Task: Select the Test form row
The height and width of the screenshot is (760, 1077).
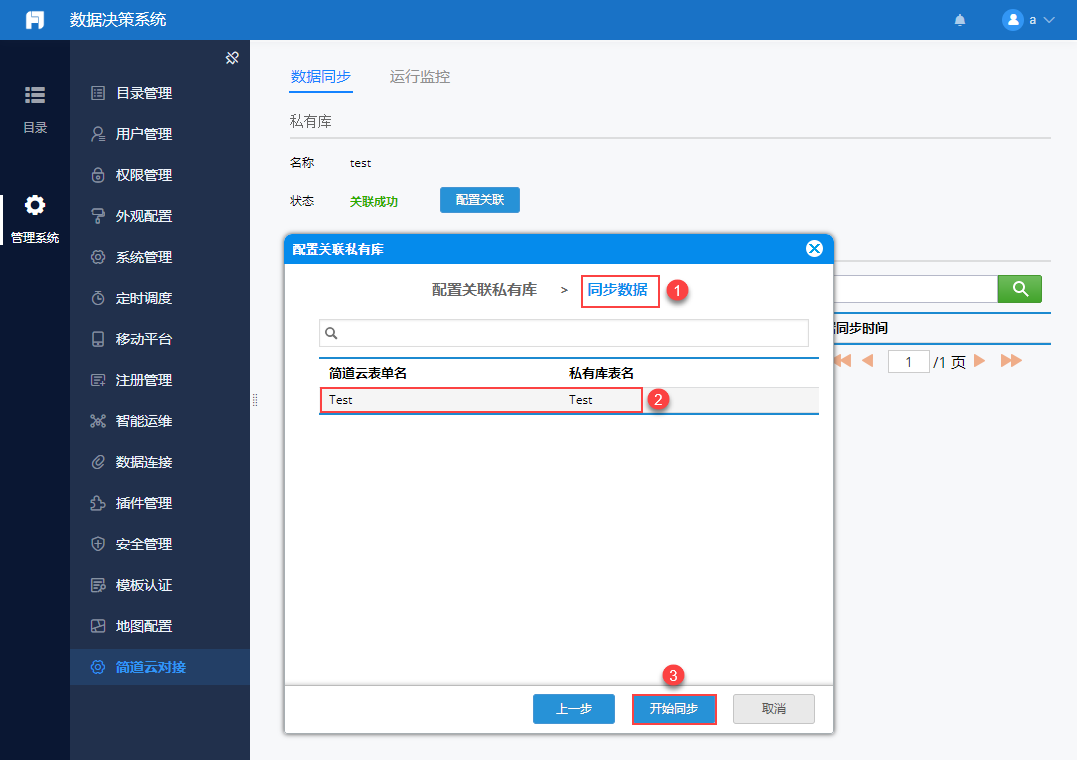Action: (x=569, y=400)
